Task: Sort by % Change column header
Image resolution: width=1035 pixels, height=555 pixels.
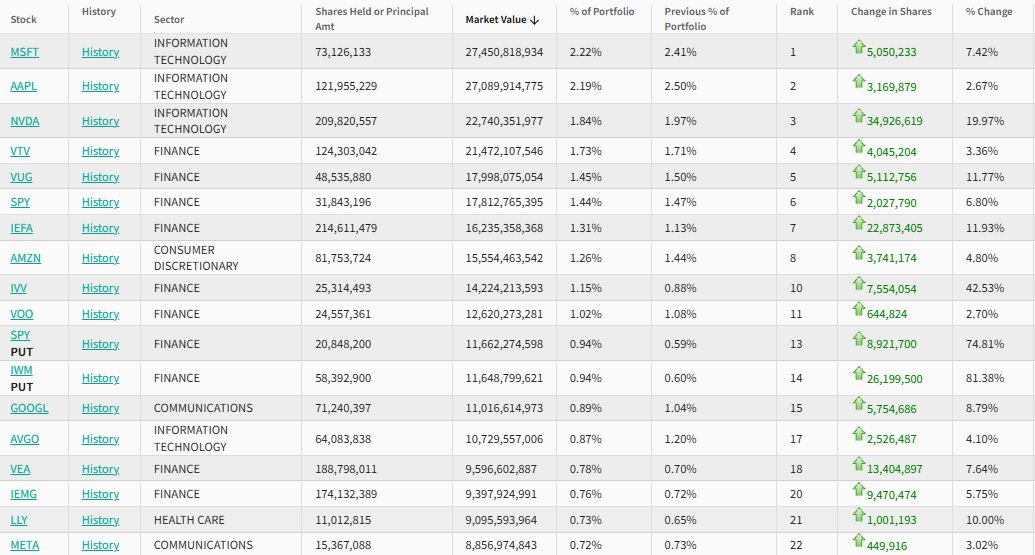Action: pyautogui.click(x=989, y=11)
